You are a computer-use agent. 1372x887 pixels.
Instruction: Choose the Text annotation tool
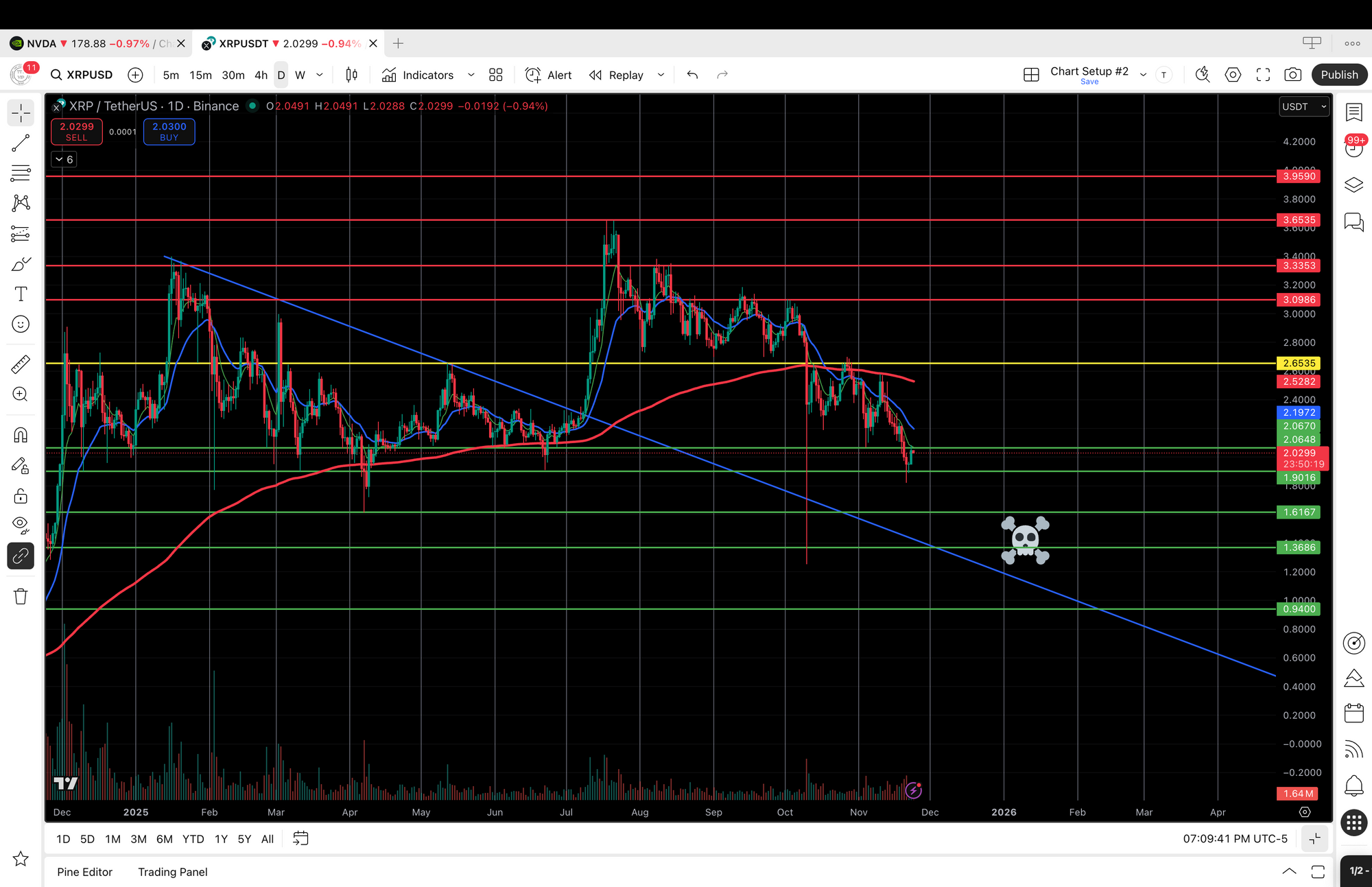coord(21,294)
